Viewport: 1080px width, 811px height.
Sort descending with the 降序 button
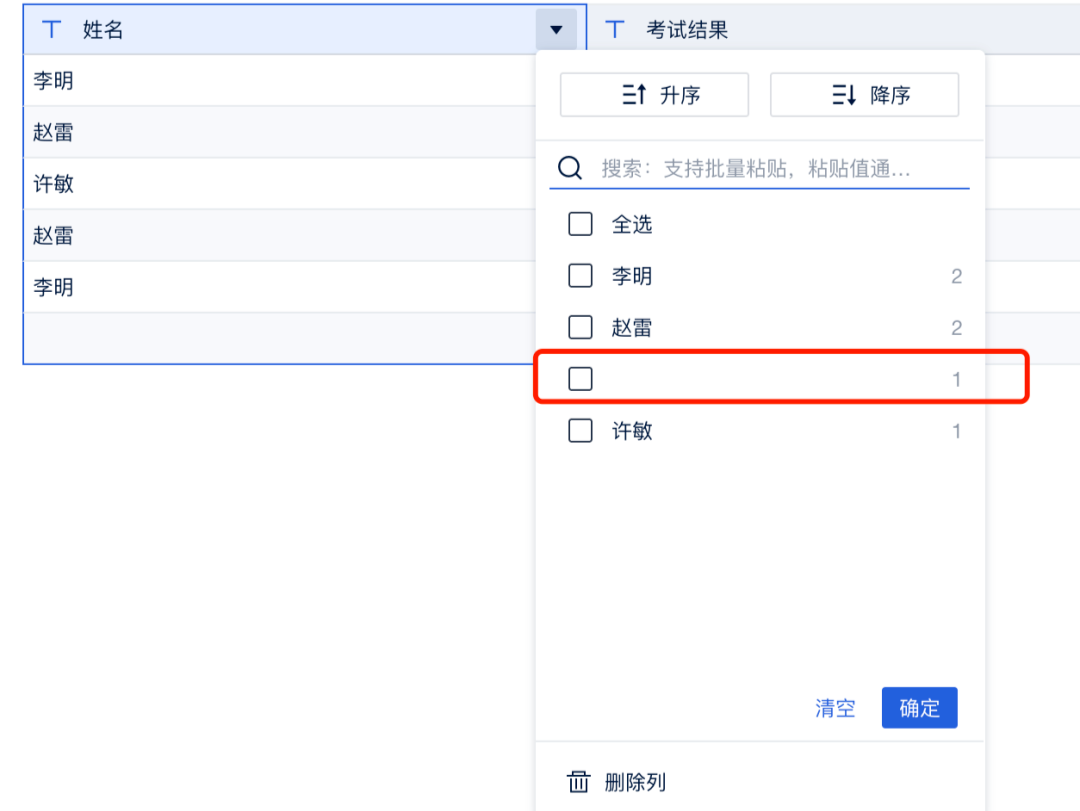click(x=864, y=94)
